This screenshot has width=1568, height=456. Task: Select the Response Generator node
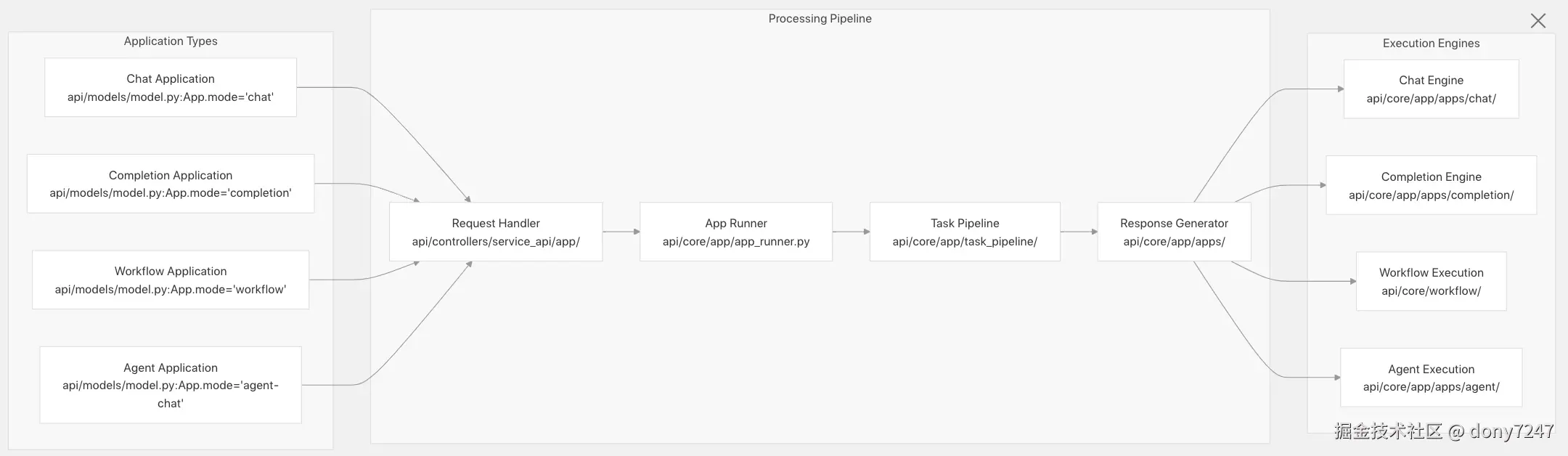click(x=1174, y=232)
